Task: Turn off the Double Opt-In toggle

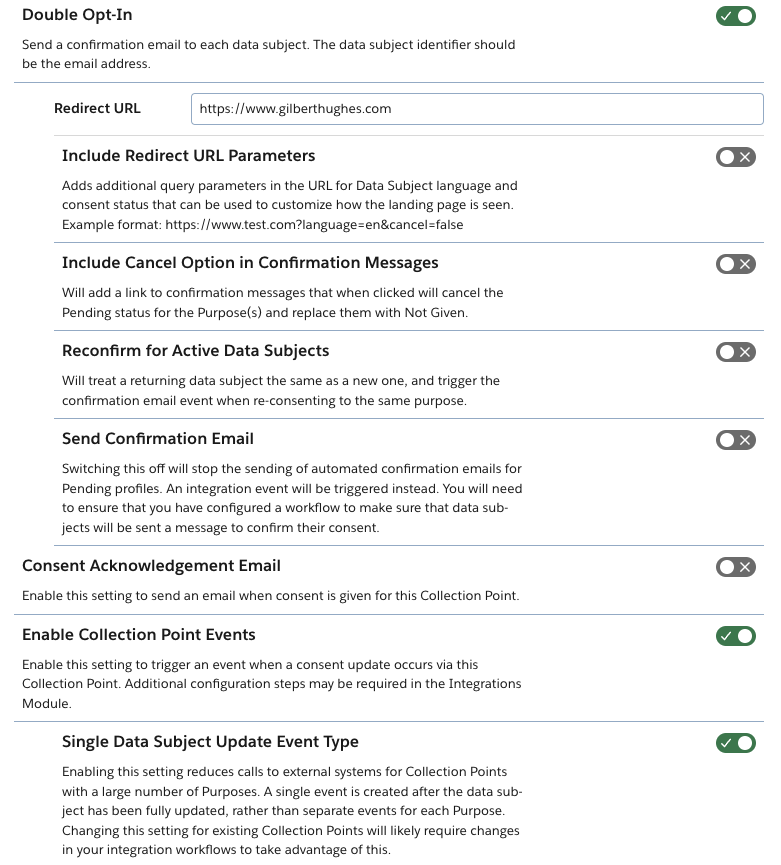Action: pos(735,16)
